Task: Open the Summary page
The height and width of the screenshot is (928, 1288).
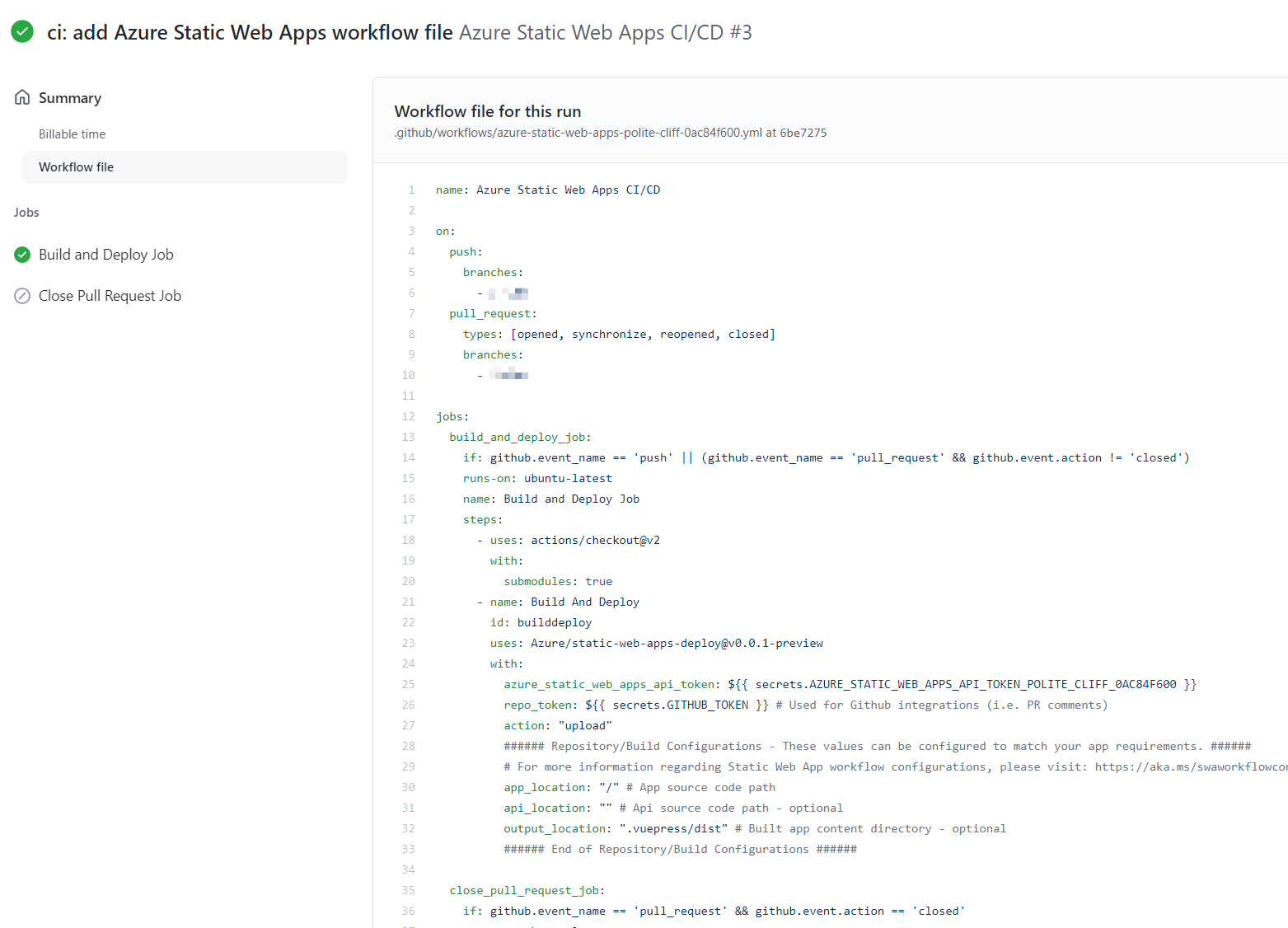Action: pos(70,97)
